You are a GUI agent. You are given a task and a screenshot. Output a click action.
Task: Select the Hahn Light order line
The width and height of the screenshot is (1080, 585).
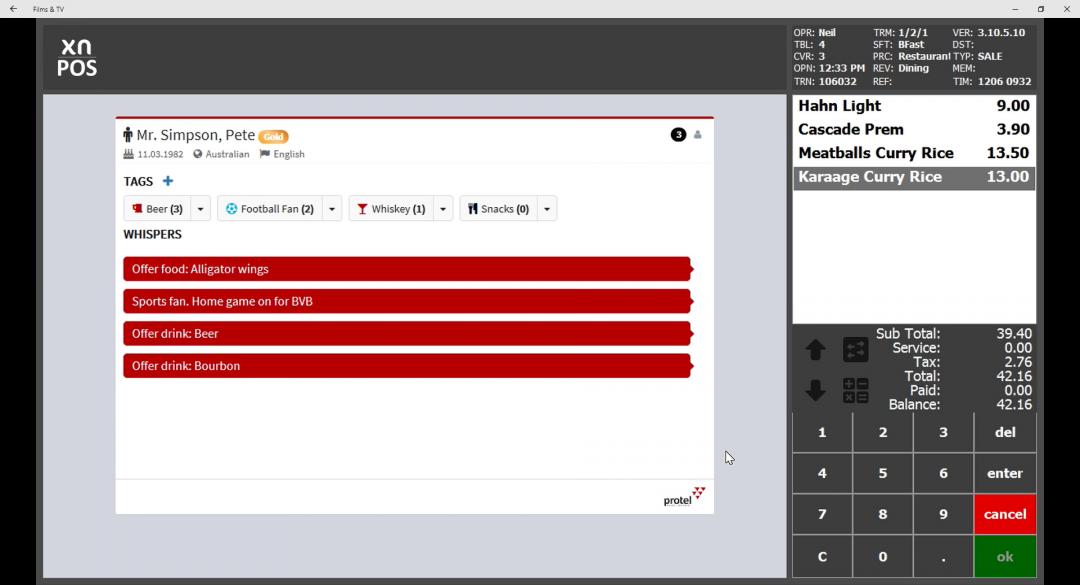point(913,106)
